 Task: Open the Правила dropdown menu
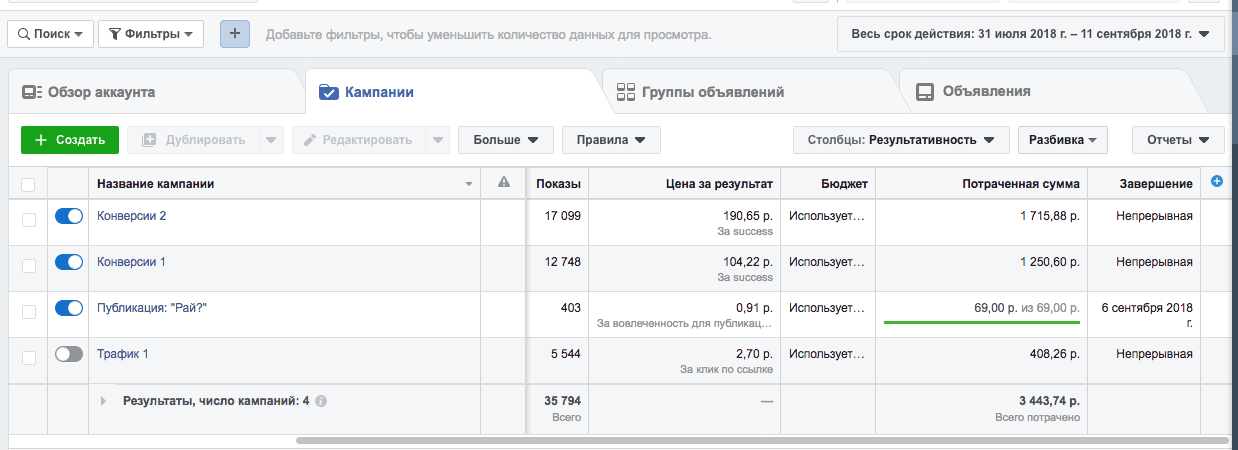pos(611,140)
